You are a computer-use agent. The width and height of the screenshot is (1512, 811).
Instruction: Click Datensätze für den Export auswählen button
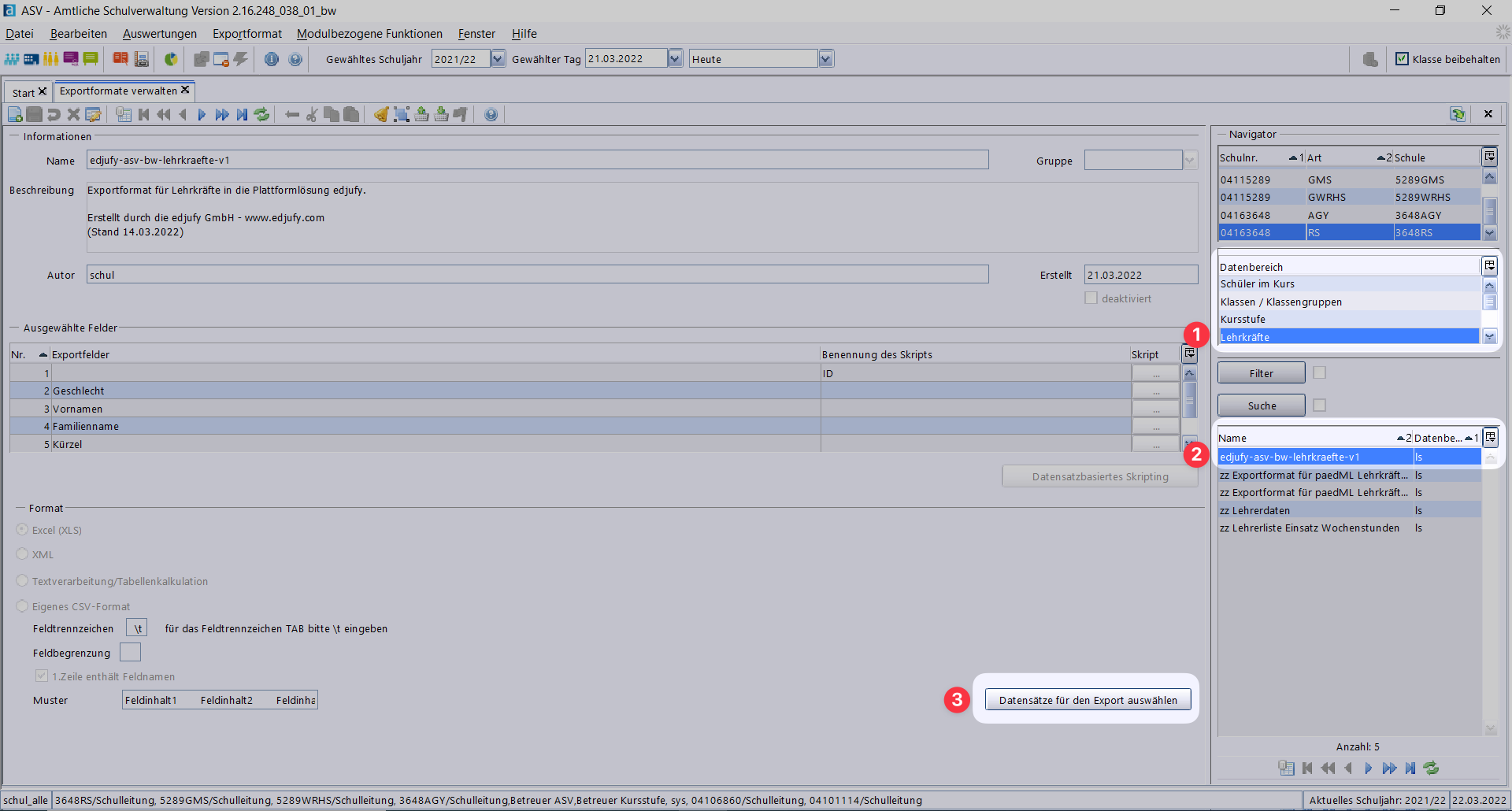(x=1088, y=700)
